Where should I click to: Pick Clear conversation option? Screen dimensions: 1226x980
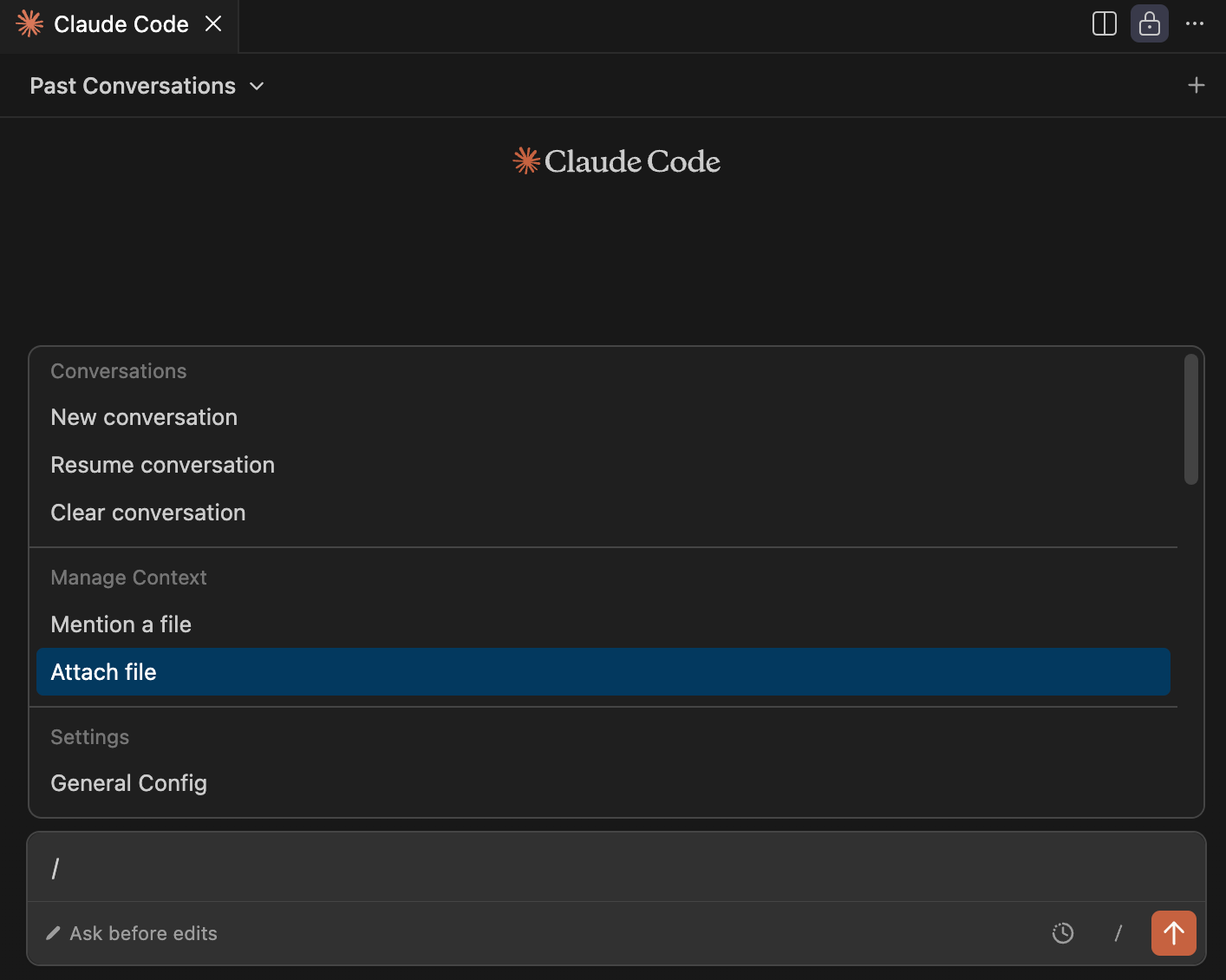click(147, 513)
